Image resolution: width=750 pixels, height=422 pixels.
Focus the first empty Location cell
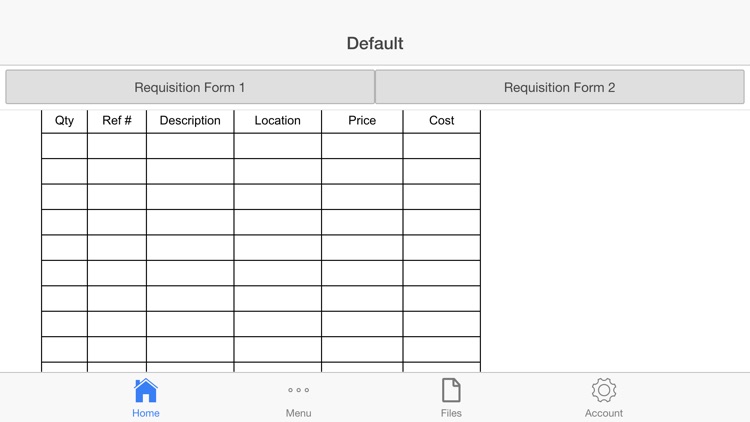[277, 146]
